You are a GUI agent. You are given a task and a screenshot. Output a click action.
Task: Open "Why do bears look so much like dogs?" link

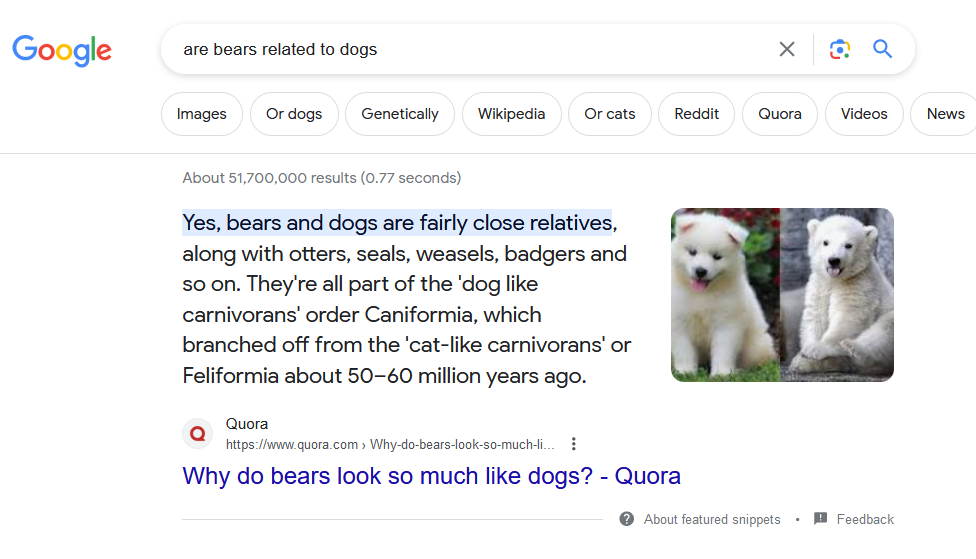[431, 476]
